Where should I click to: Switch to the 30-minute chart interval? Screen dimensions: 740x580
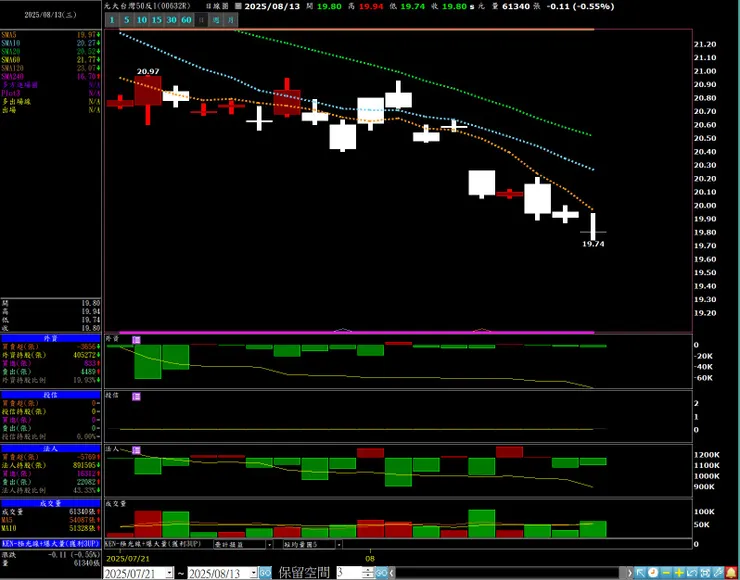[x=171, y=20]
